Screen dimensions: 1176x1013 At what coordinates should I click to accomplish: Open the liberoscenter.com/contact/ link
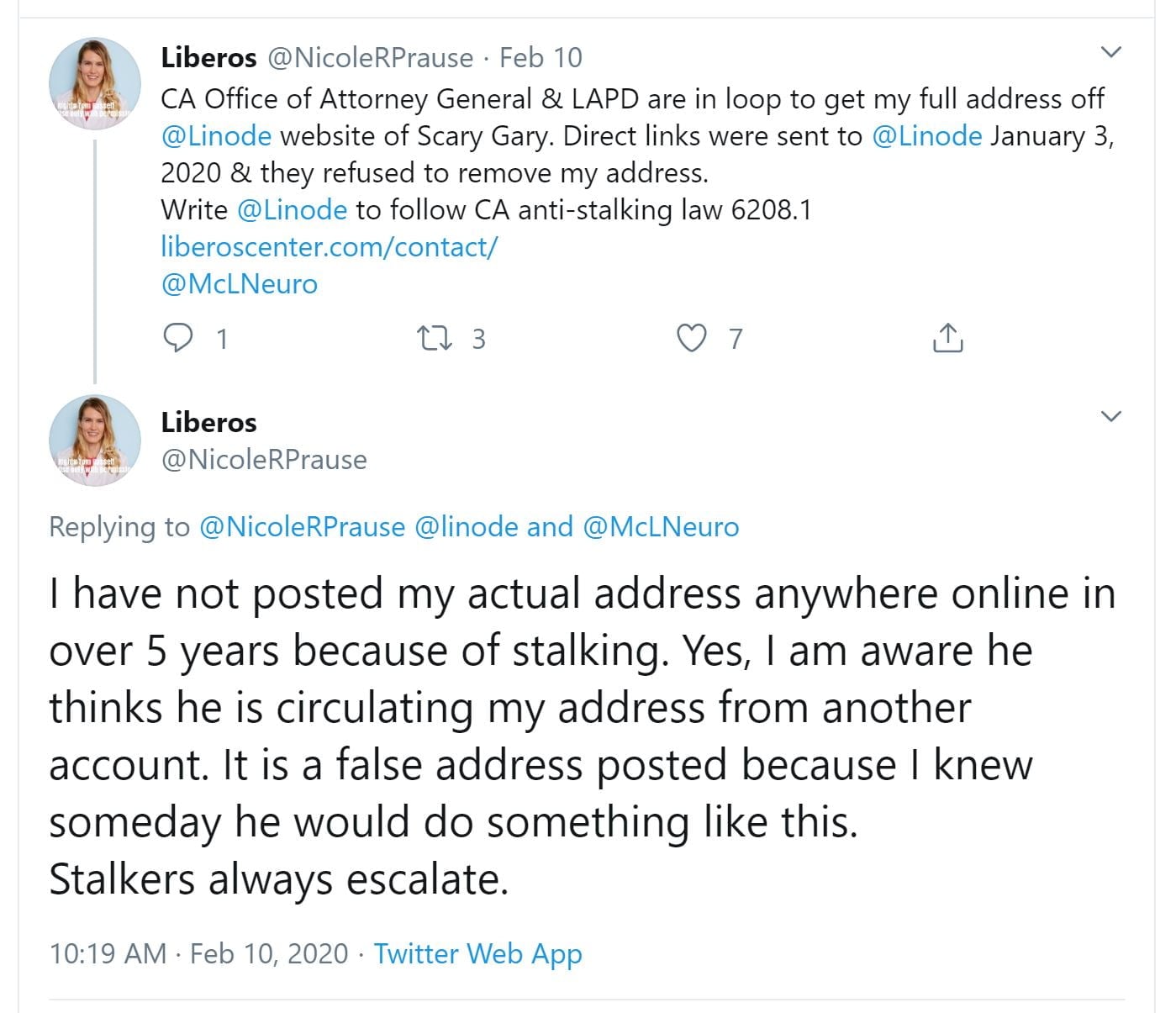(329, 246)
